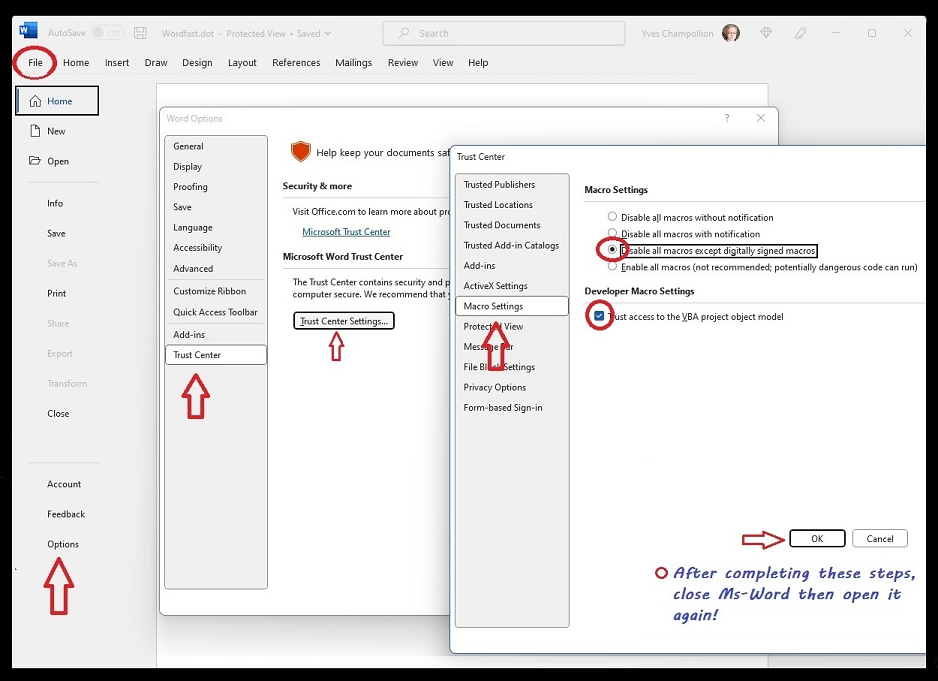Open Options in the backstage sidebar
The image size is (938, 681).
coord(63,544)
